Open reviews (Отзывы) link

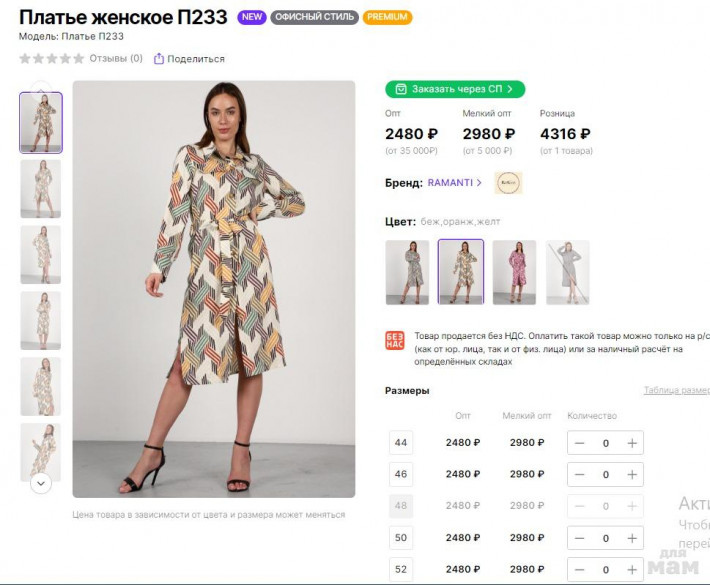click(x=116, y=59)
